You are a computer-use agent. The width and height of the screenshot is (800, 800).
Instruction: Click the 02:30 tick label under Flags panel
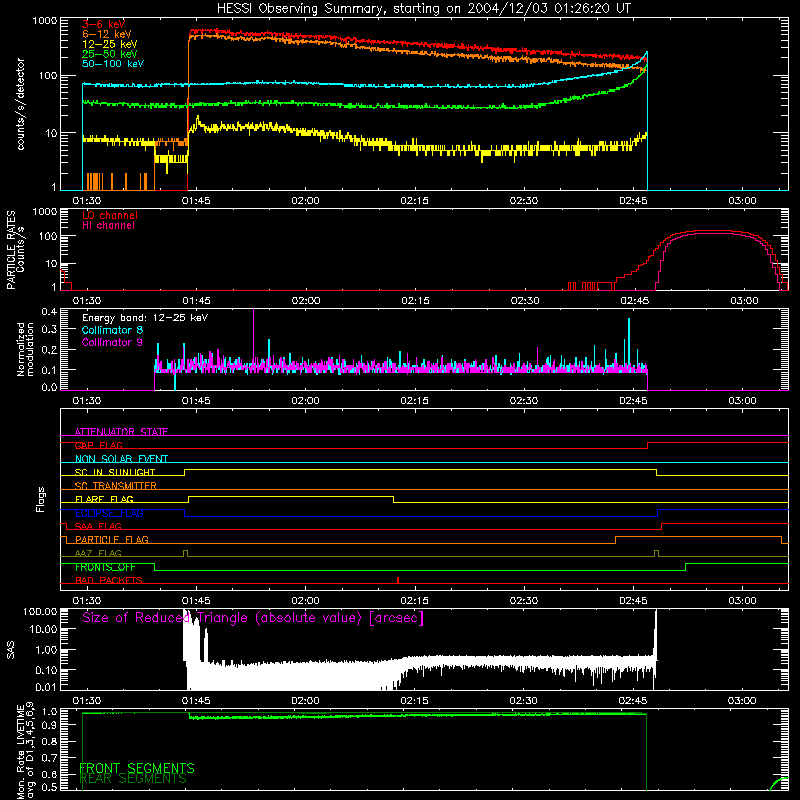[x=524, y=601]
